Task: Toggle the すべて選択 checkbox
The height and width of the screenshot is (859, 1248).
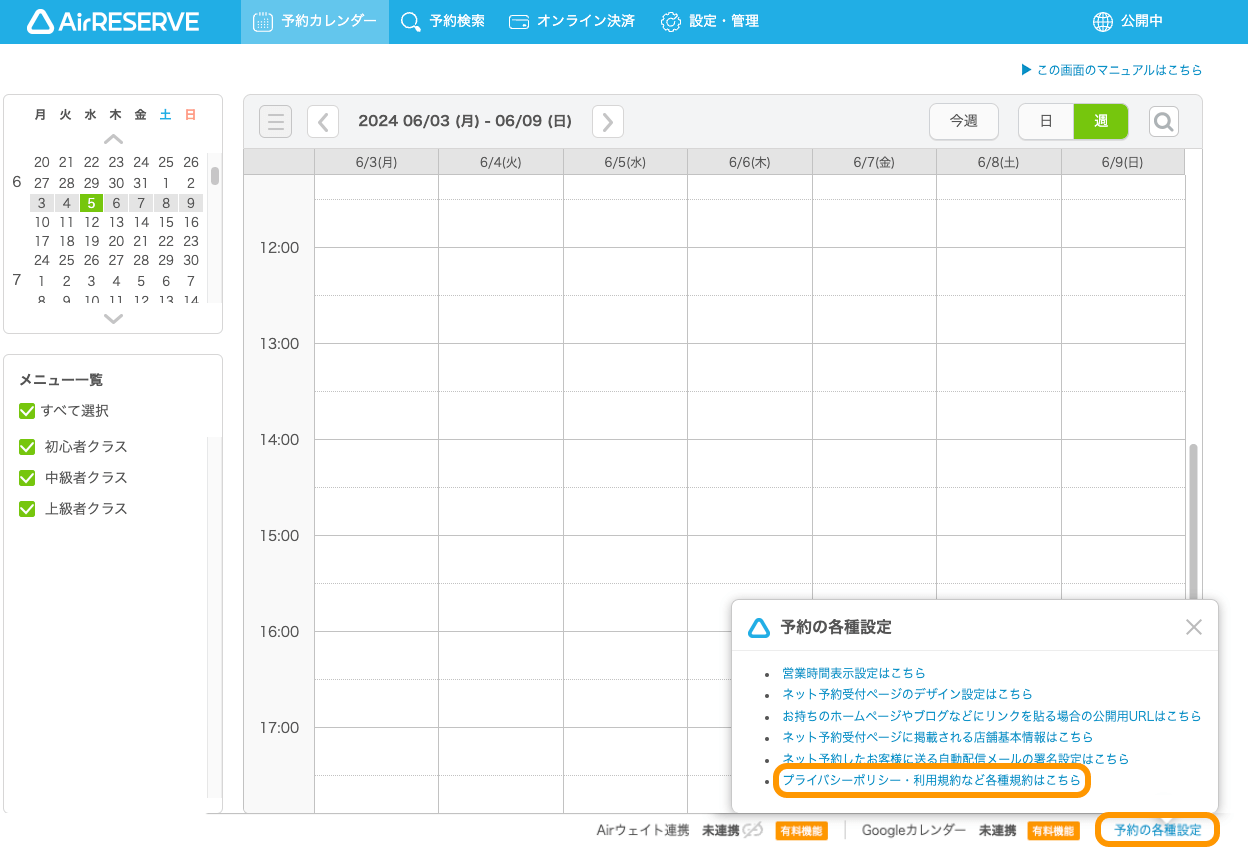Action: tap(27, 411)
